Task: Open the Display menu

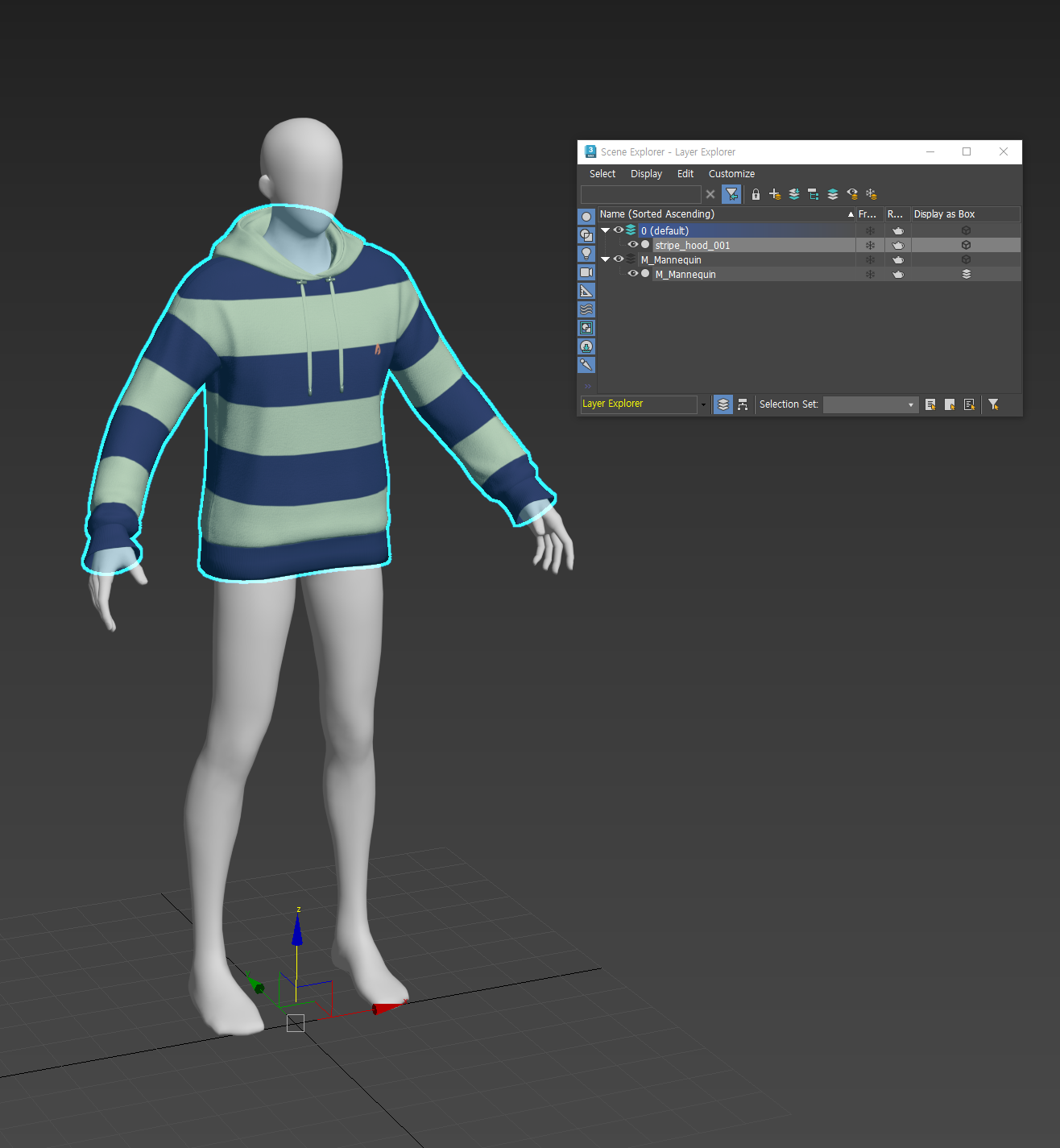Action: click(646, 174)
